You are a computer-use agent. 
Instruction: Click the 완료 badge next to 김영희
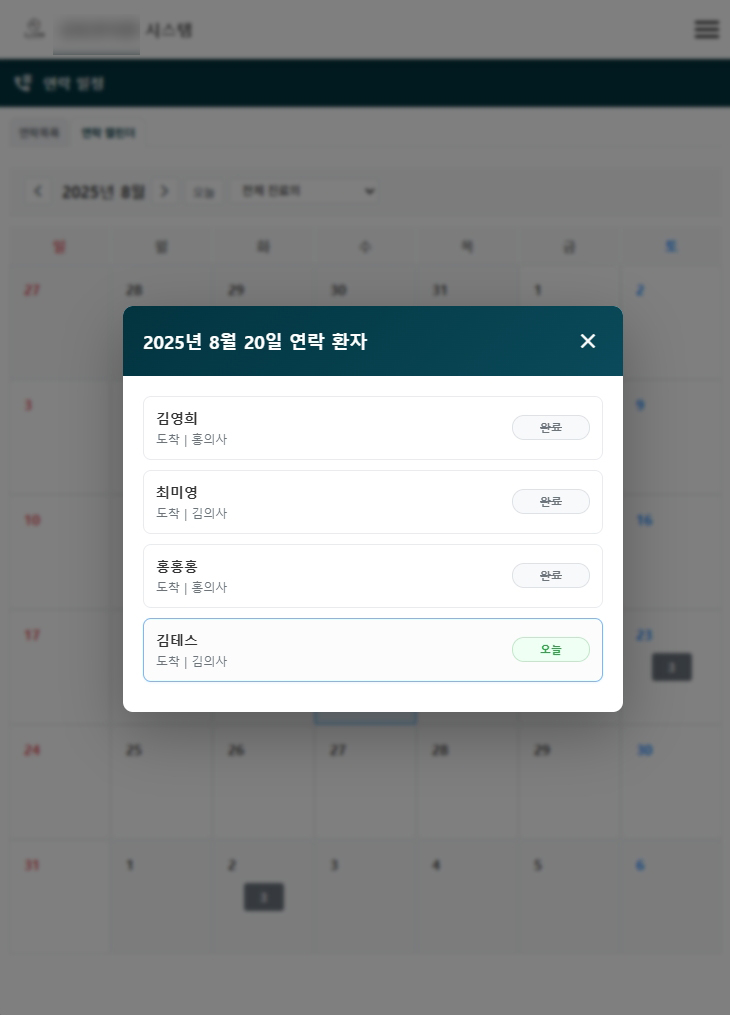click(x=551, y=427)
